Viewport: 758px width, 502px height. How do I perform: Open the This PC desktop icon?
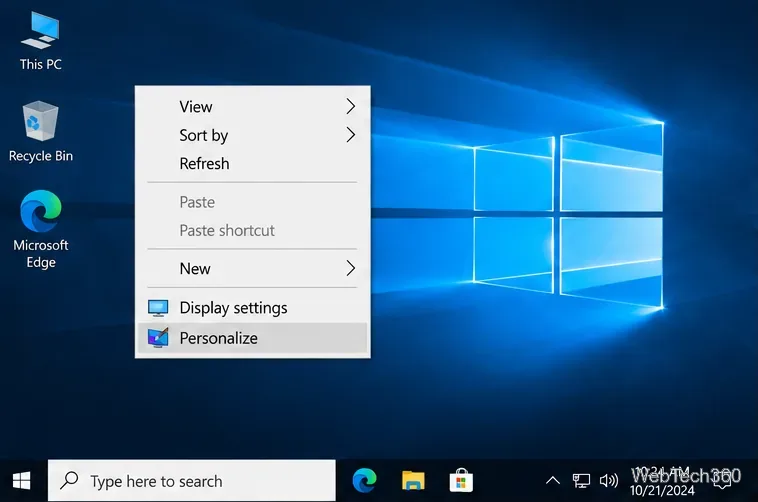[41, 42]
